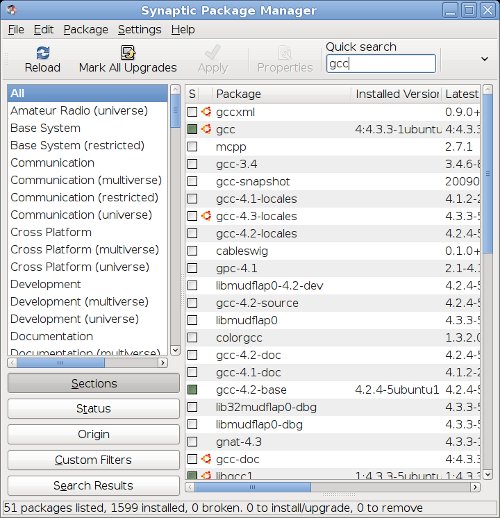
Task: Click the Search Results button
Action: pos(93,486)
